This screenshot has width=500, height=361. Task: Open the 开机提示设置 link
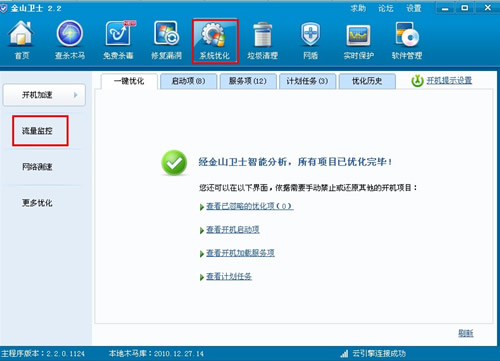click(x=449, y=80)
